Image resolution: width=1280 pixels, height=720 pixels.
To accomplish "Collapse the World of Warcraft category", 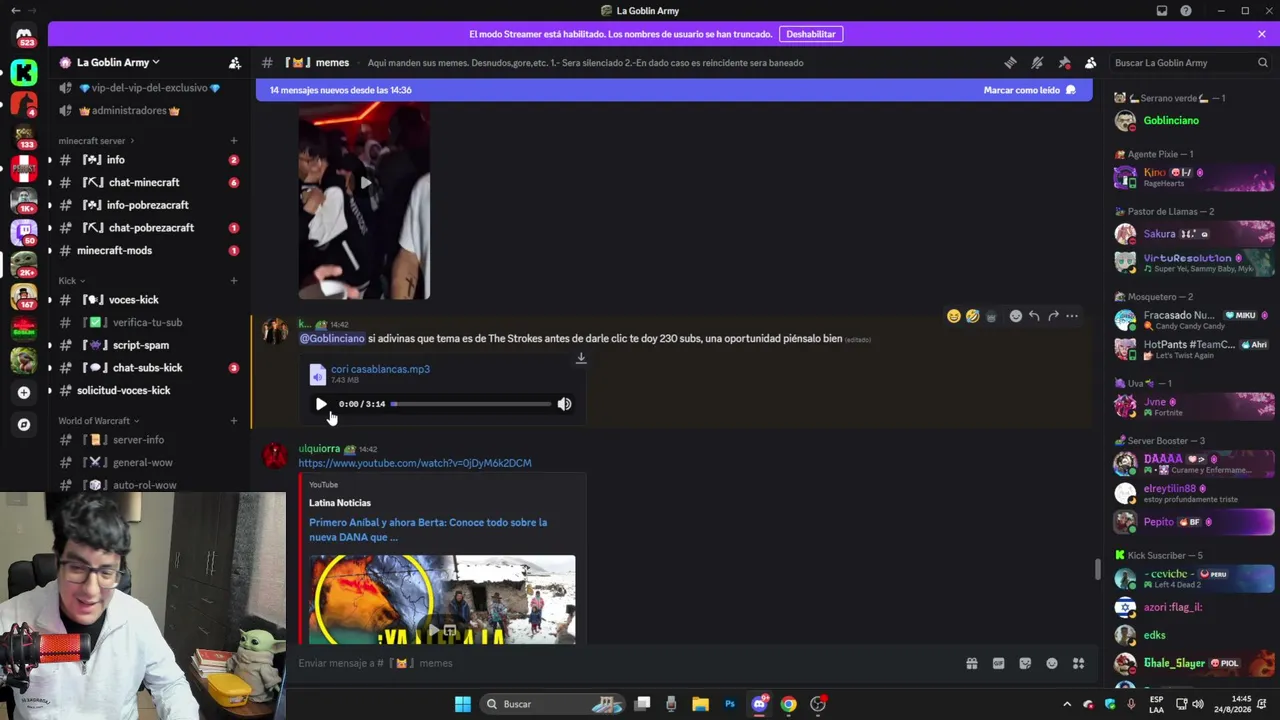I will click(x=98, y=421).
